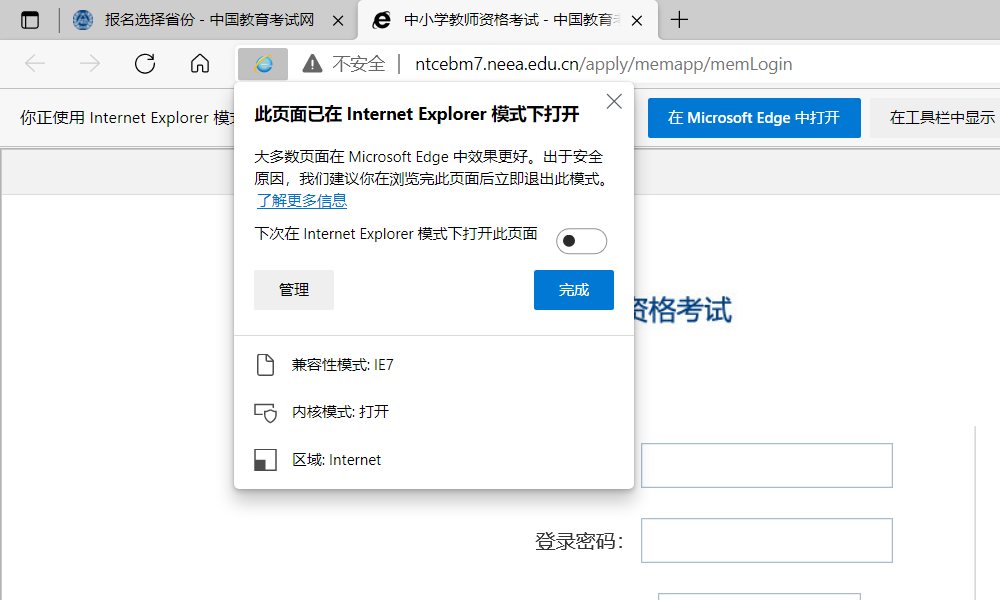
Task: Click the Internet Explorer mode icon in address bar
Action: [263, 64]
